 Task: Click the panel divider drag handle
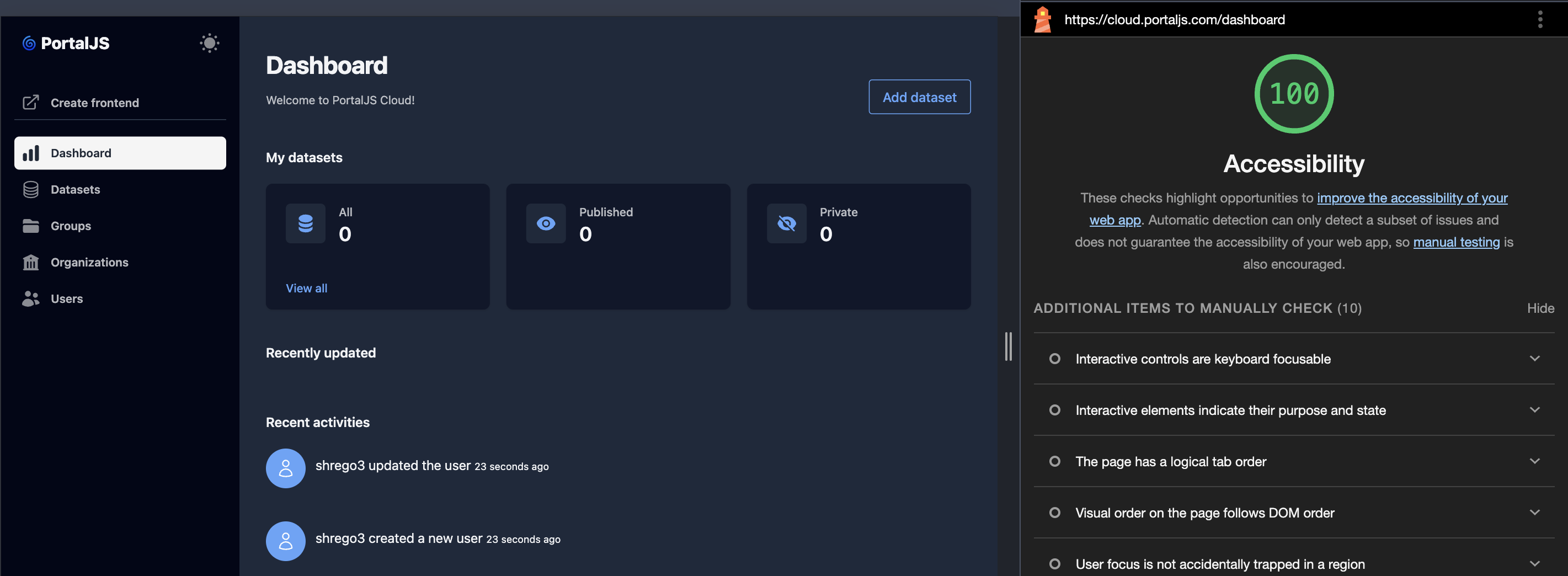coord(1009,346)
